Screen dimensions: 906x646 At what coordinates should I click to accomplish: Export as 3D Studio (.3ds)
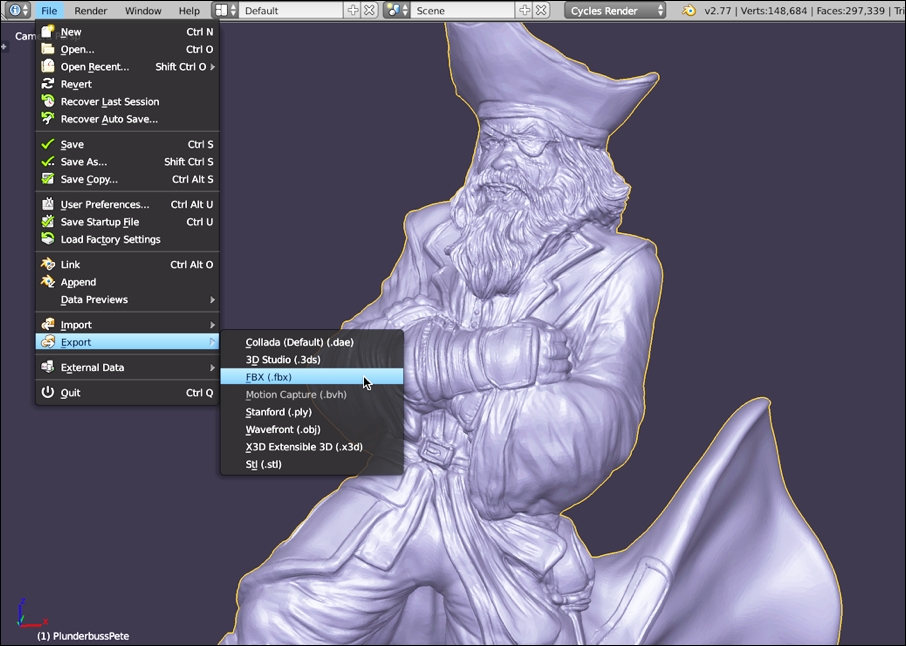click(x=312, y=359)
